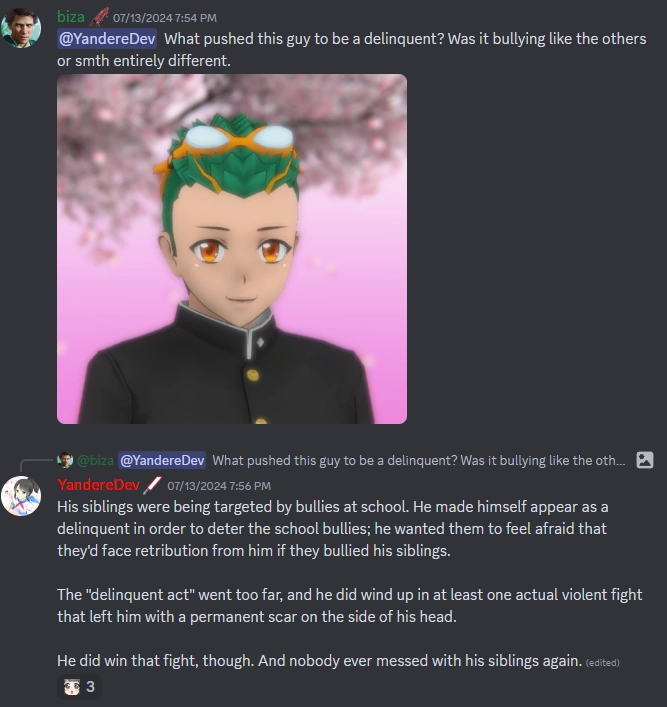Image resolution: width=667 pixels, height=707 pixels.
Task: Click the 07/13/2024 7:56 PM timestamp
Action: (219, 486)
